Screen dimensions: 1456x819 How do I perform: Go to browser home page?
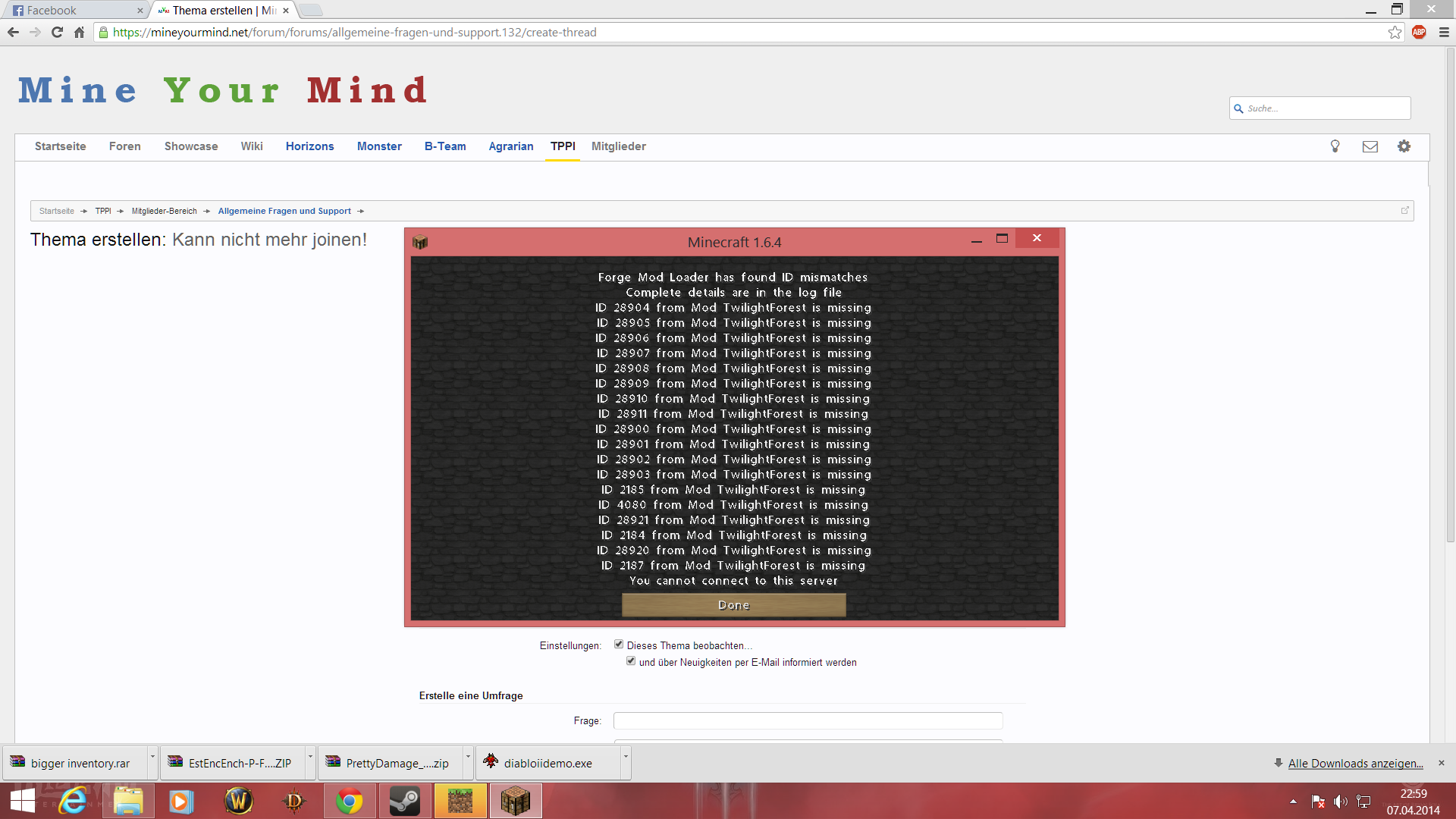click(79, 32)
